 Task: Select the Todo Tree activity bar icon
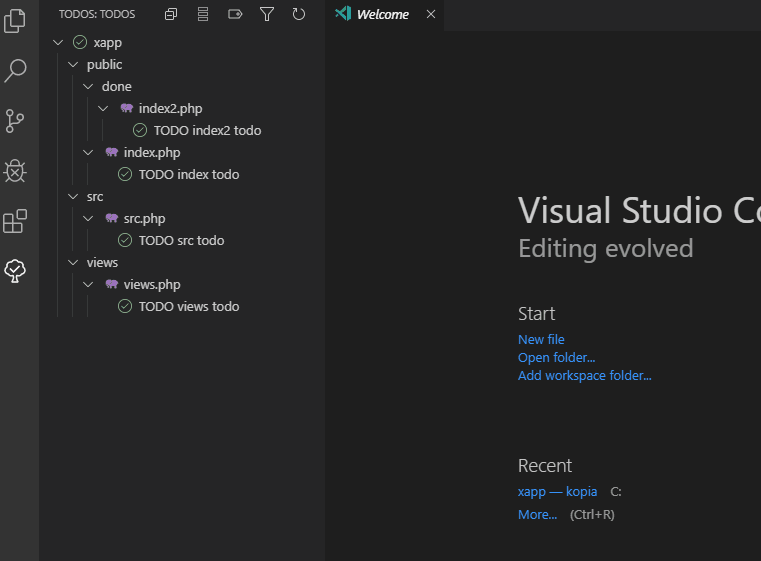[x=15, y=271]
